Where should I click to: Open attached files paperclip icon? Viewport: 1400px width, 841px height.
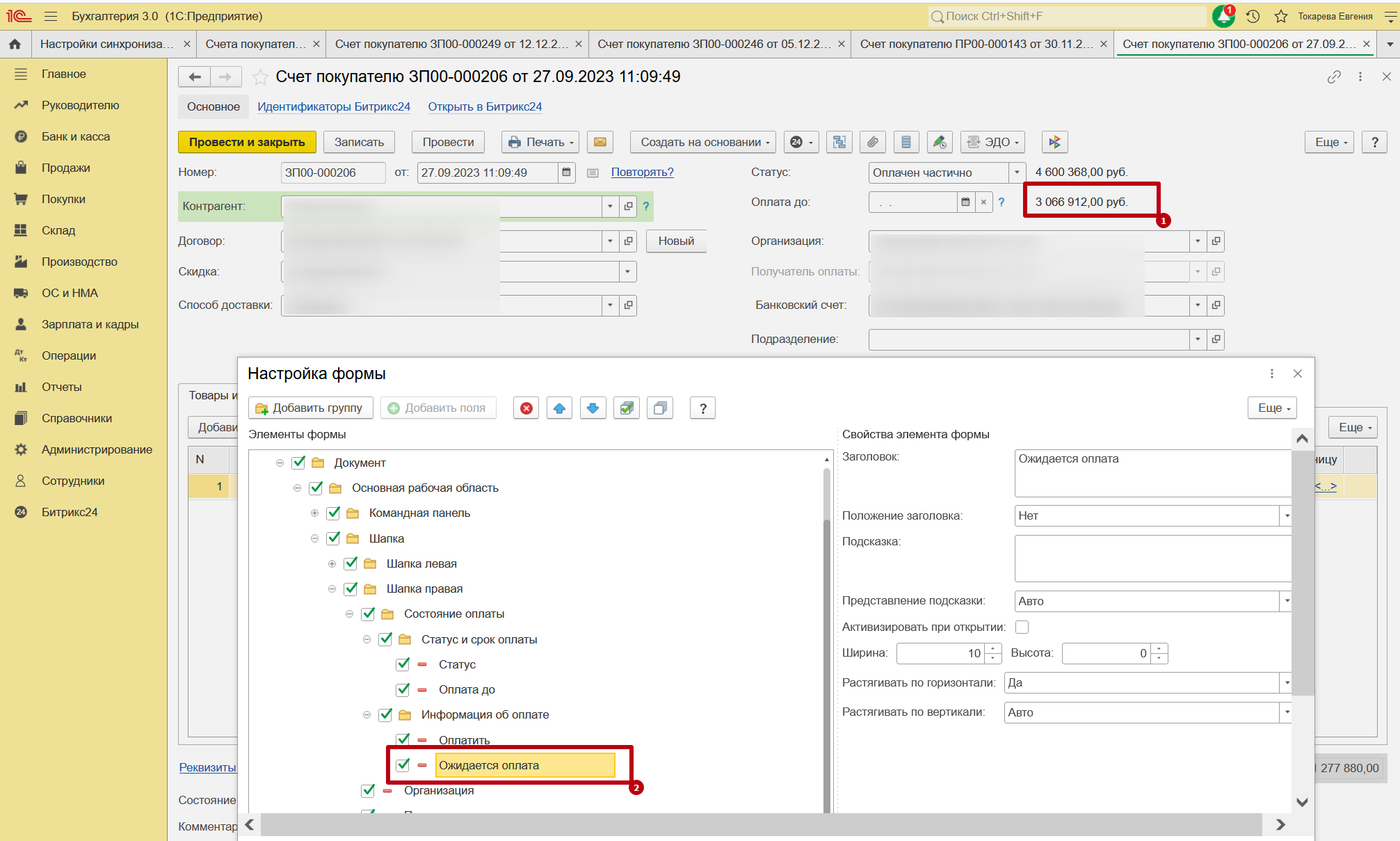tap(872, 142)
